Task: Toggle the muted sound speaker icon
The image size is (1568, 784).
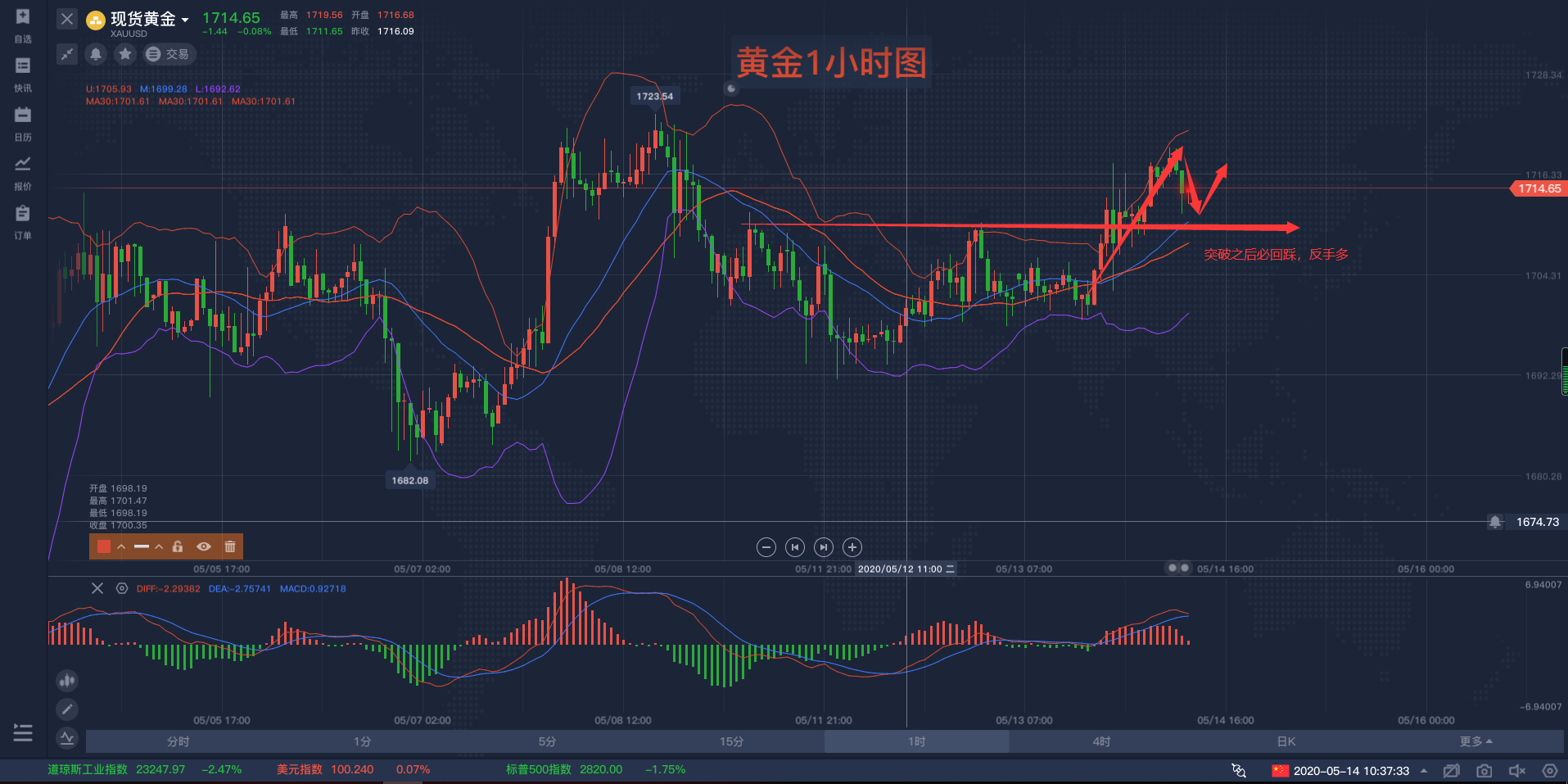Action: [1517, 771]
